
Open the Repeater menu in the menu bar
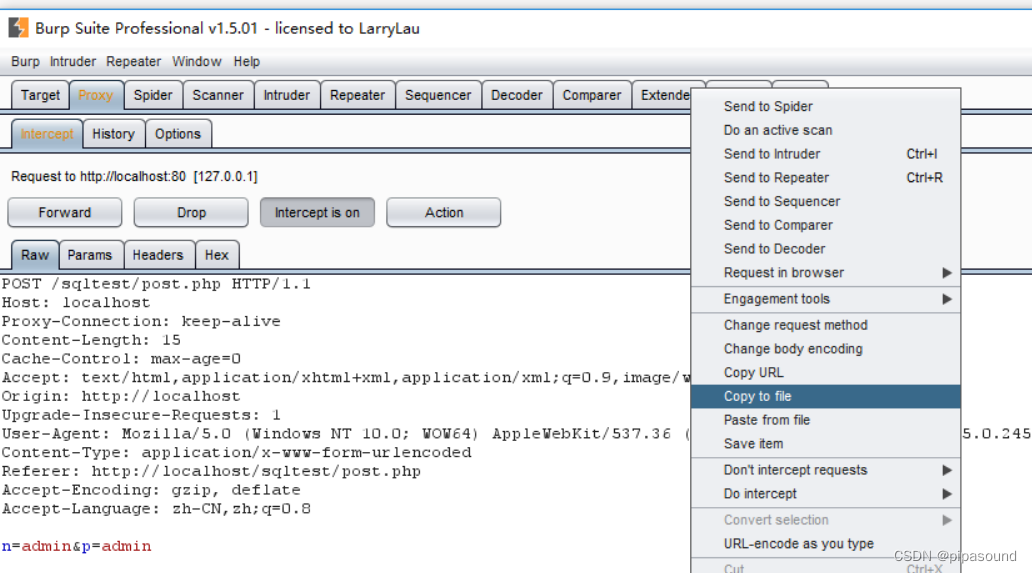tap(134, 61)
